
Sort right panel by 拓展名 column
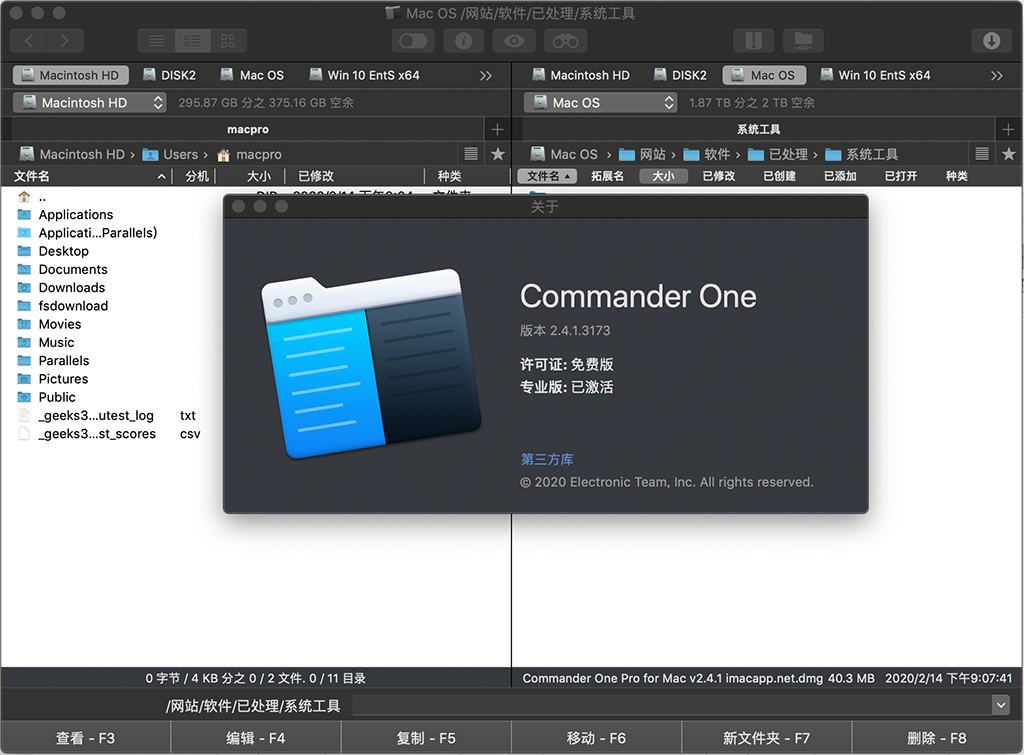(x=607, y=176)
